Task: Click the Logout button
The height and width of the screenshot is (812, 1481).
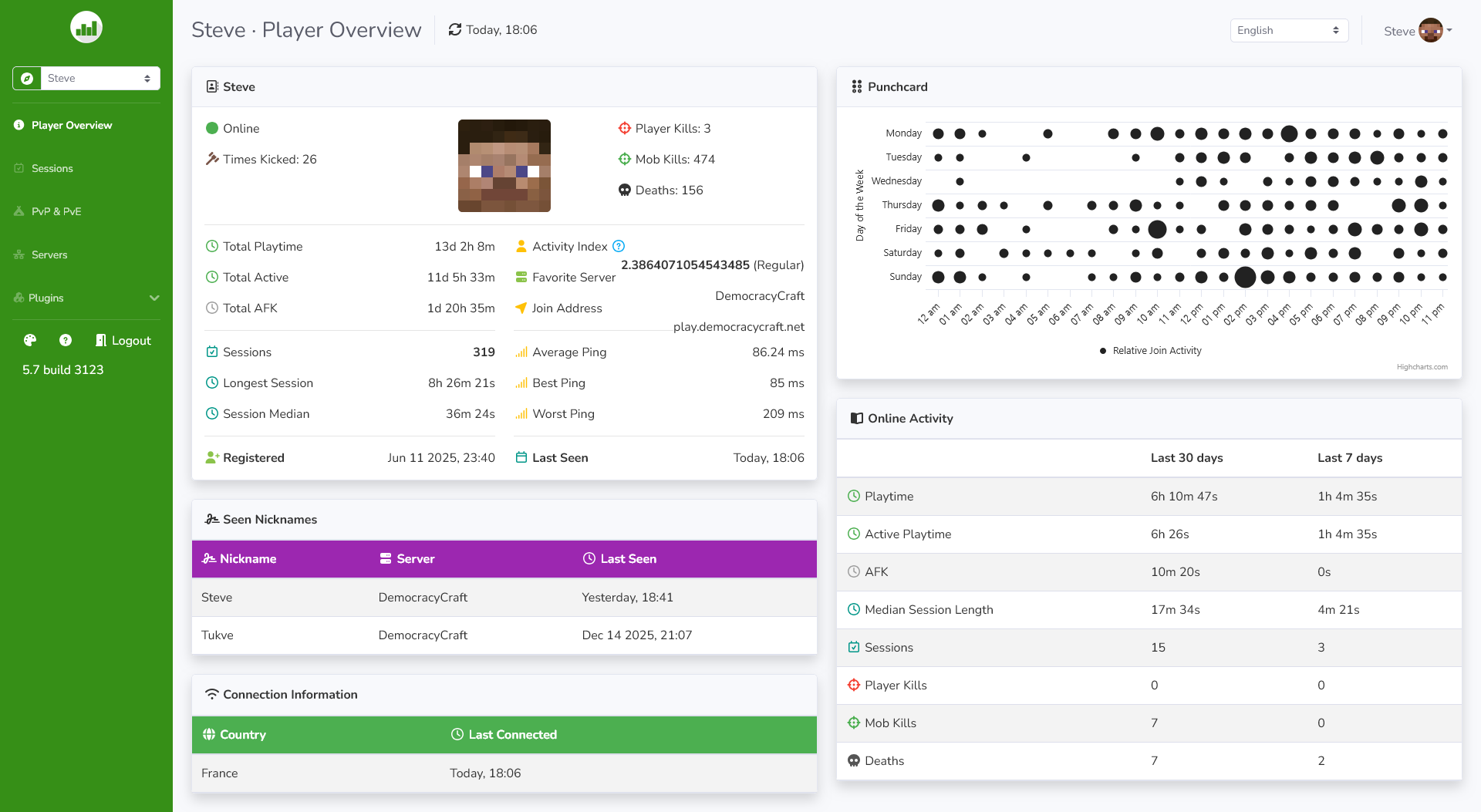Action: [123, 340]
